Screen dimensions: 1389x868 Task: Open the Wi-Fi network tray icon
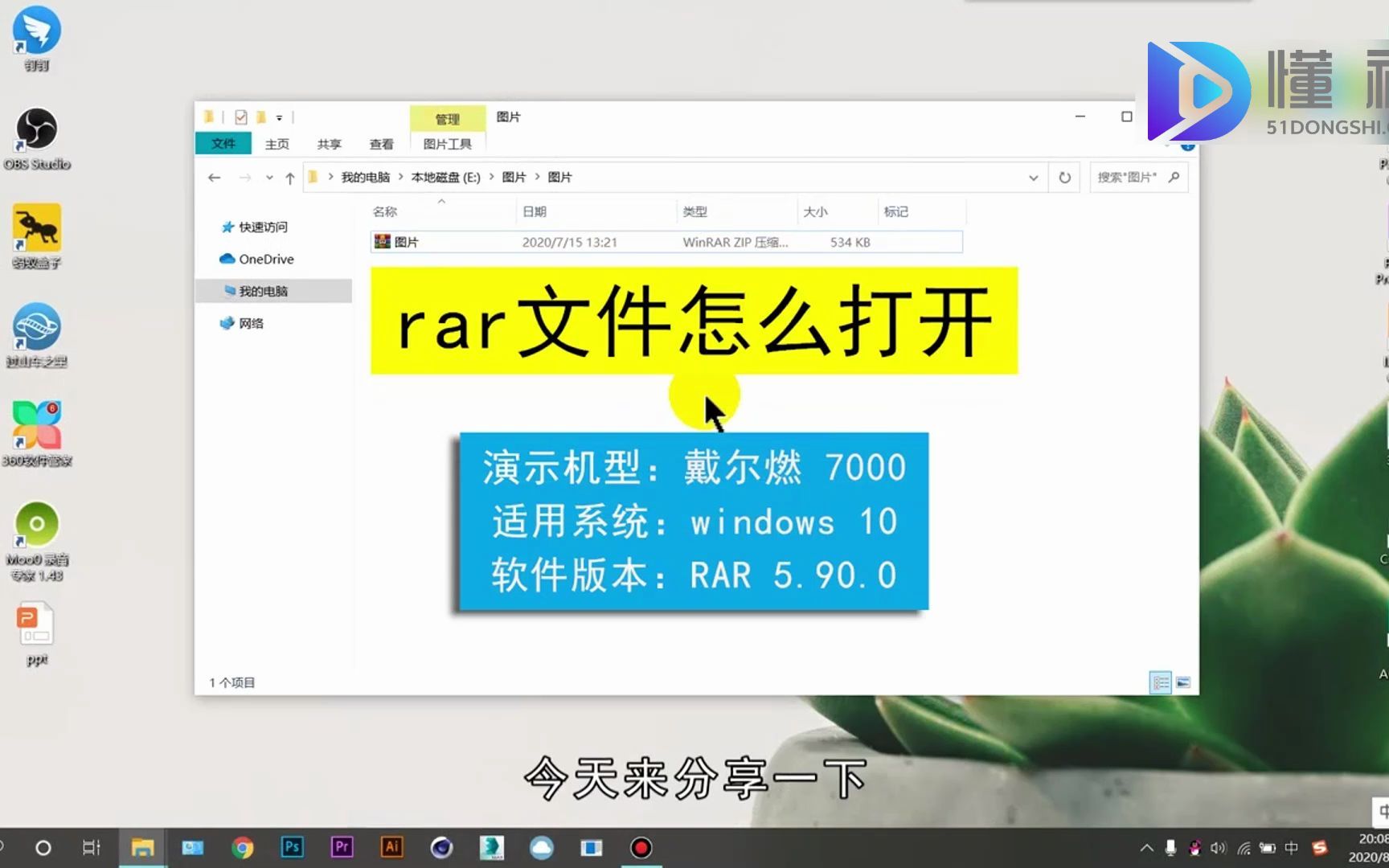[1244, 848]
